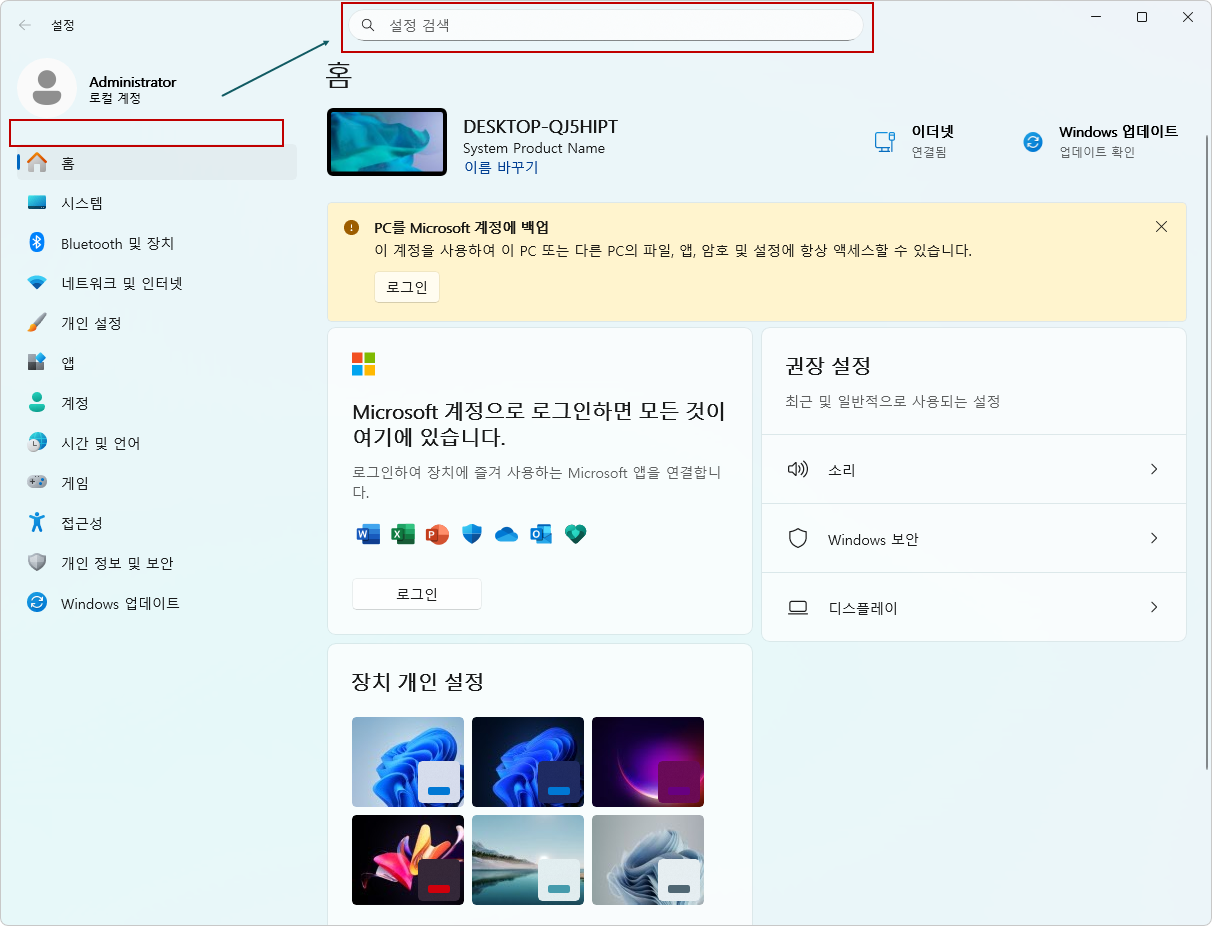Click the 권장 설정 heading
The image size is (1212, 926).
pyautogui.click(x=829, y=366)
